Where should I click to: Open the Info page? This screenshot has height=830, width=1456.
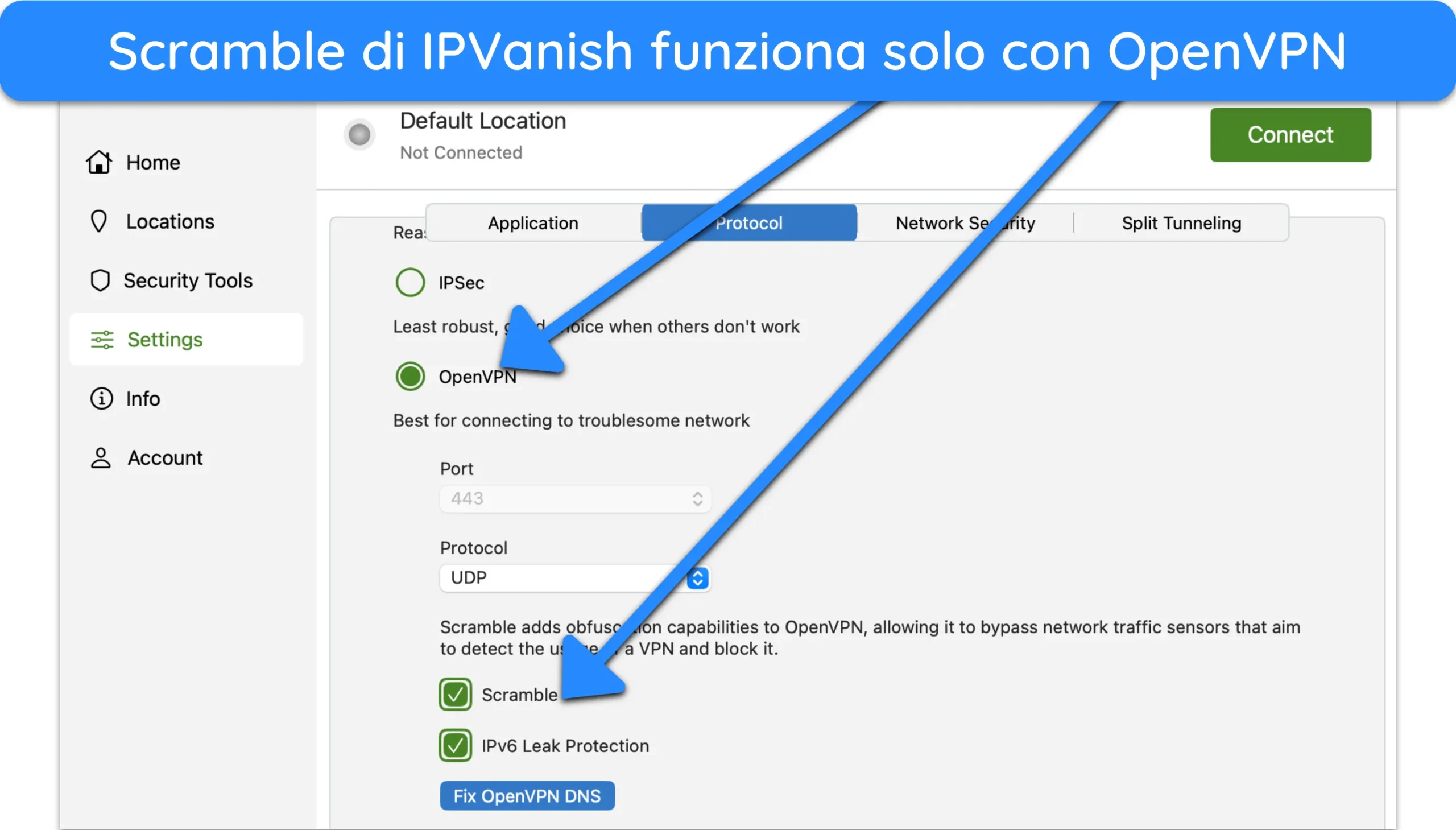[x=187, y=398]
